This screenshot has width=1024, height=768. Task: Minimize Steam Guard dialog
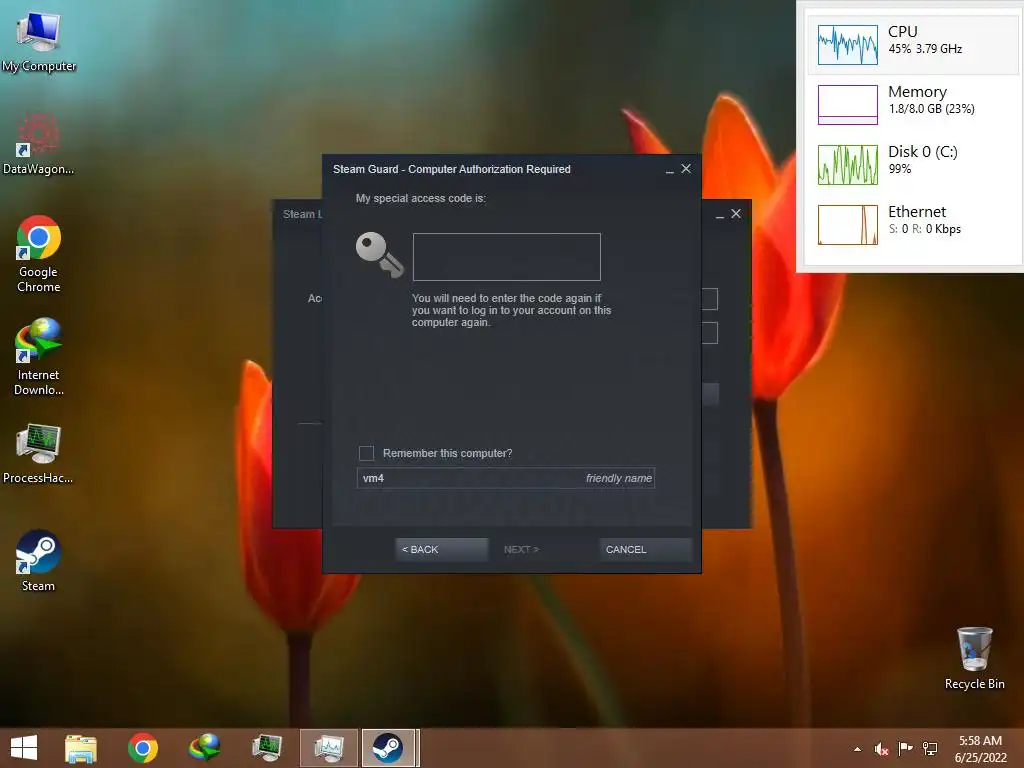click(669, 170)
